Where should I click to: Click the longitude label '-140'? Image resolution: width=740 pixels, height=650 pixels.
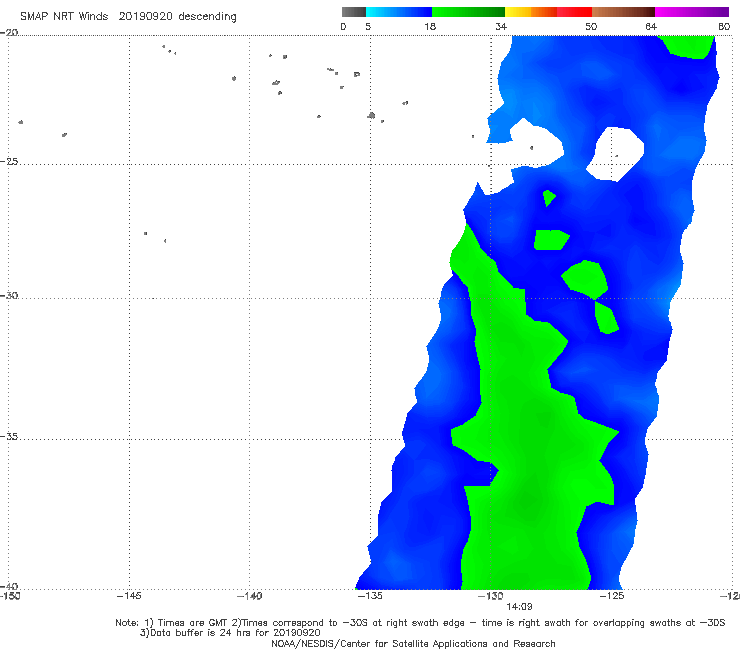249,596
